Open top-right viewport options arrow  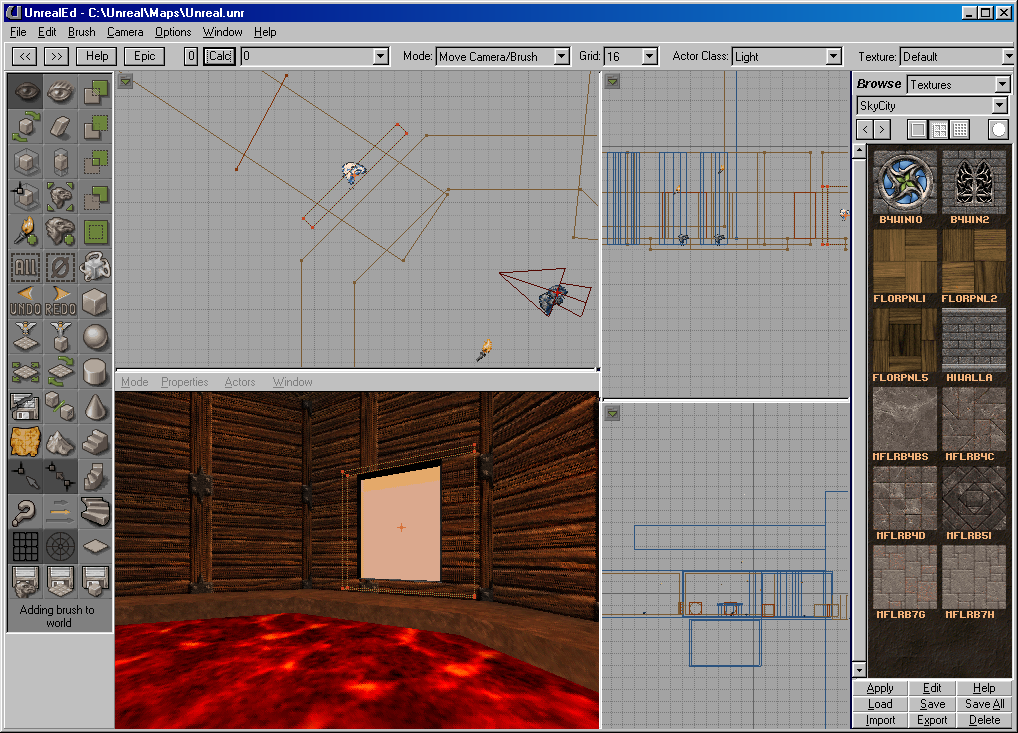pyautogui.click(x=612, y=82)
